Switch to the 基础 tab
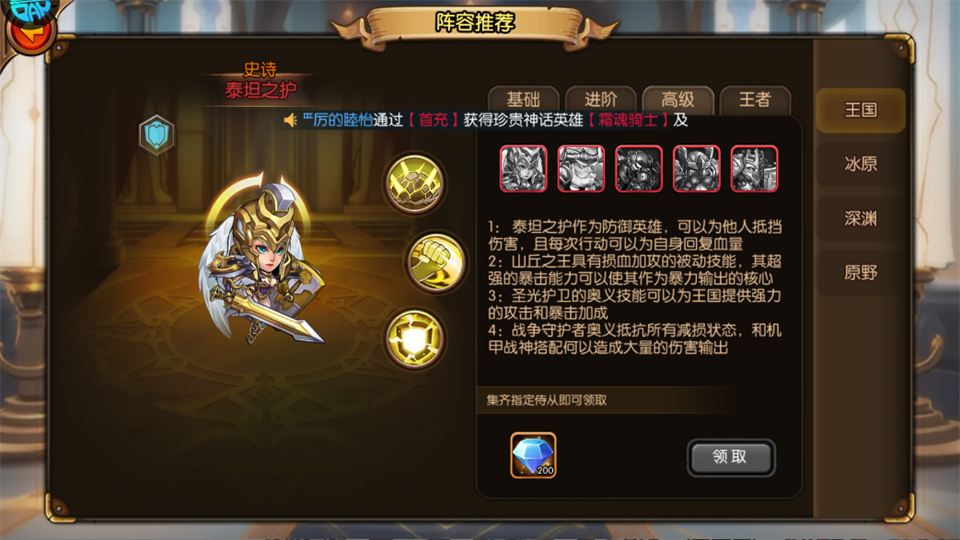Image resolution: width=960 pixels, height=540 pixels. [x=523, y=99]
